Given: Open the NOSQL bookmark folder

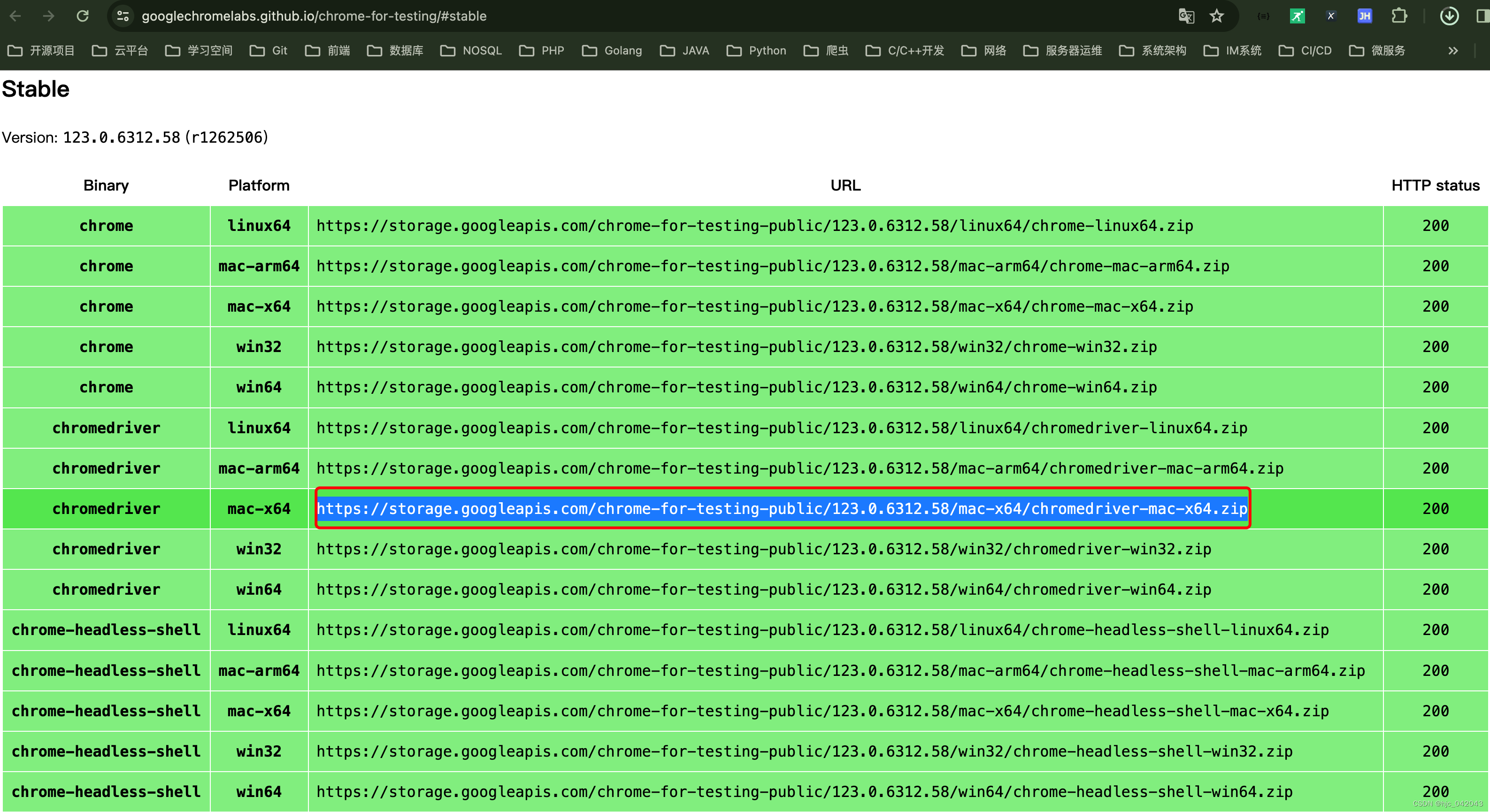Looking at the screenshot, I should [x=471, y=51].
